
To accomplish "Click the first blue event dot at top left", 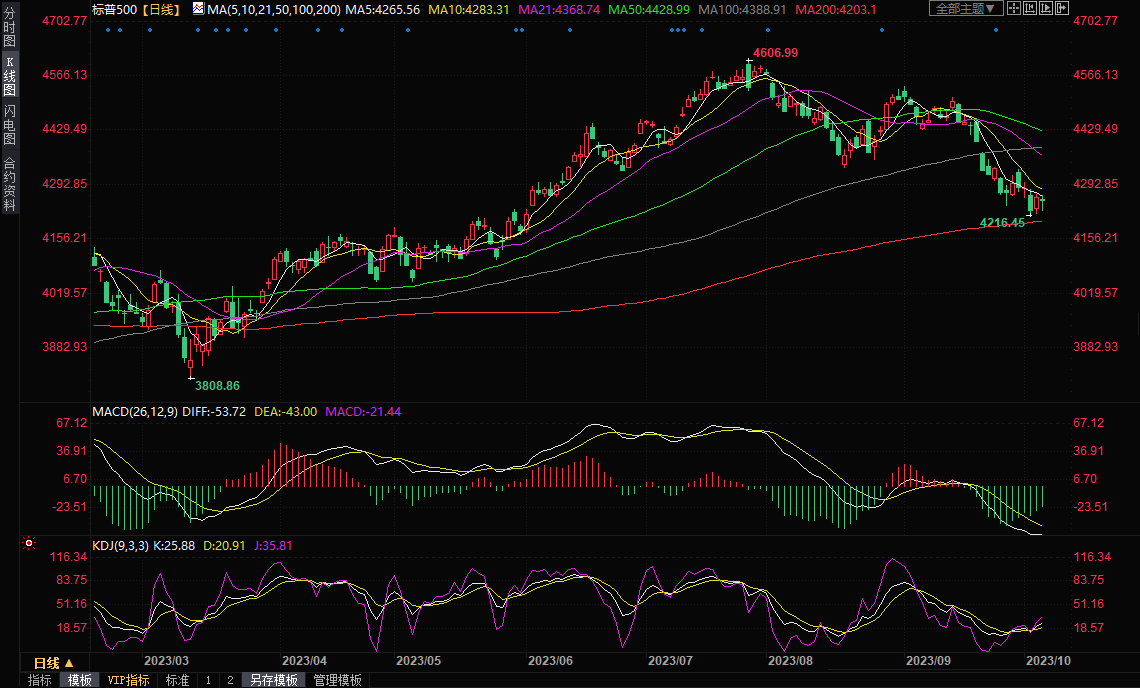I will click(108, 29).
